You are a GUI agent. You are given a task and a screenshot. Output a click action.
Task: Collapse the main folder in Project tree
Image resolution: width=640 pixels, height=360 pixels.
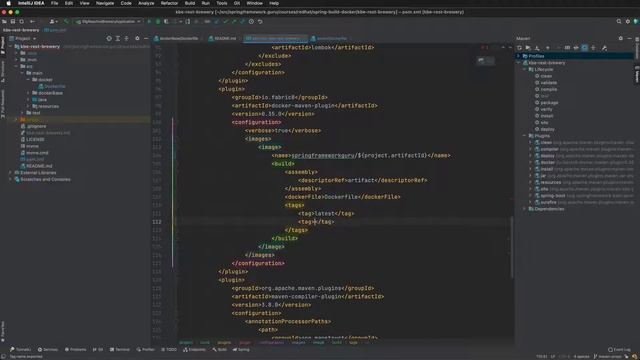click(22, 73)
